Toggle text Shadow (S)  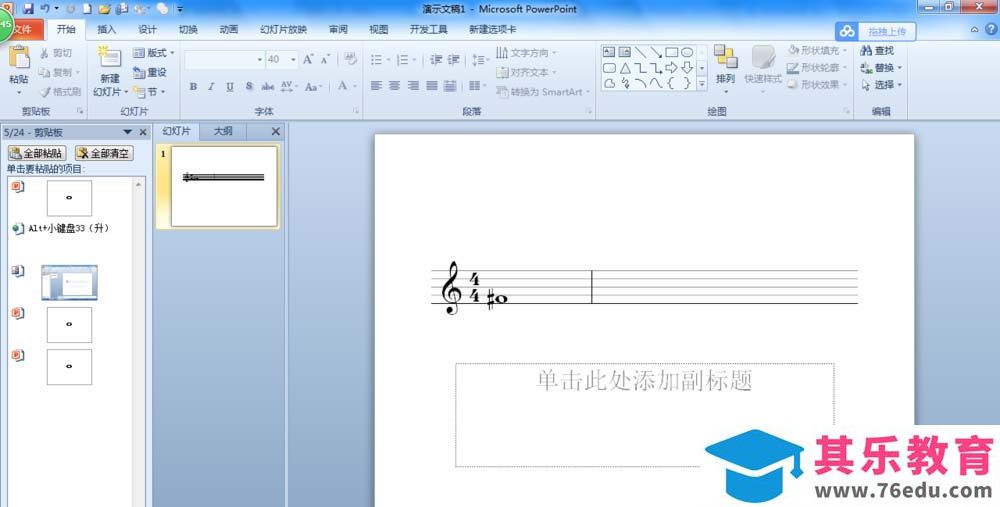[249, 86]
